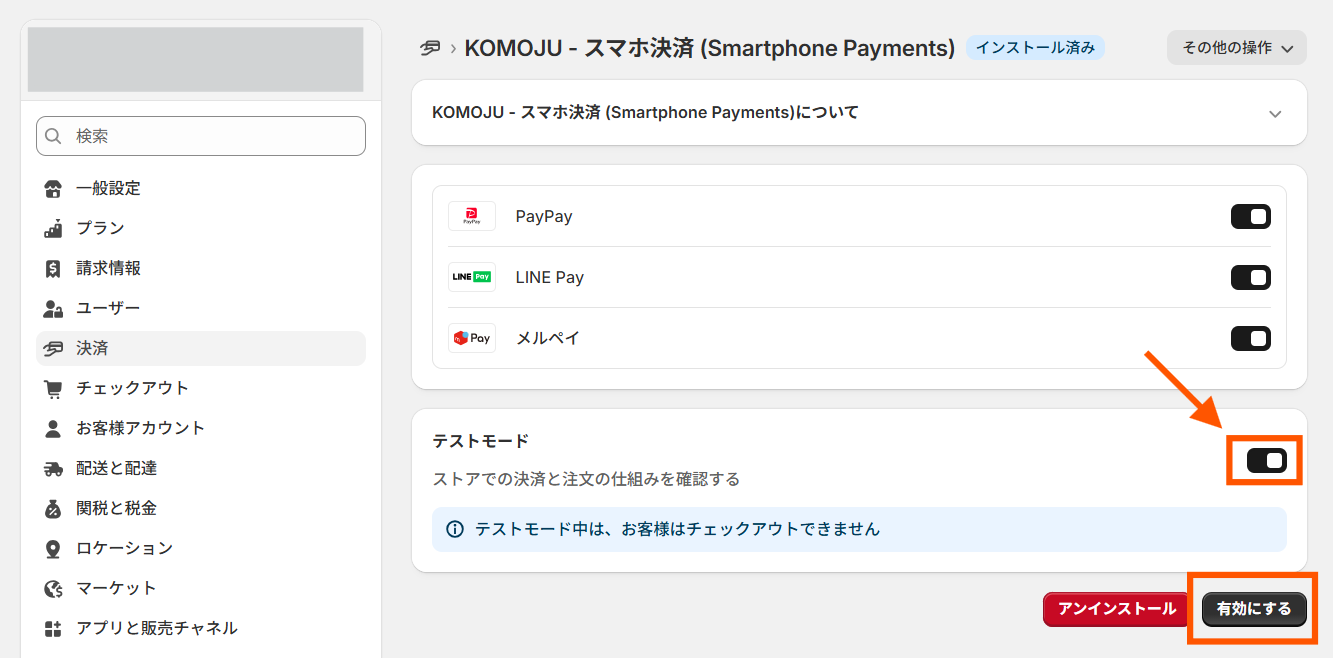
Task: Expand the KOMOJU について section chevron
Action: (x=1275, y=114)
